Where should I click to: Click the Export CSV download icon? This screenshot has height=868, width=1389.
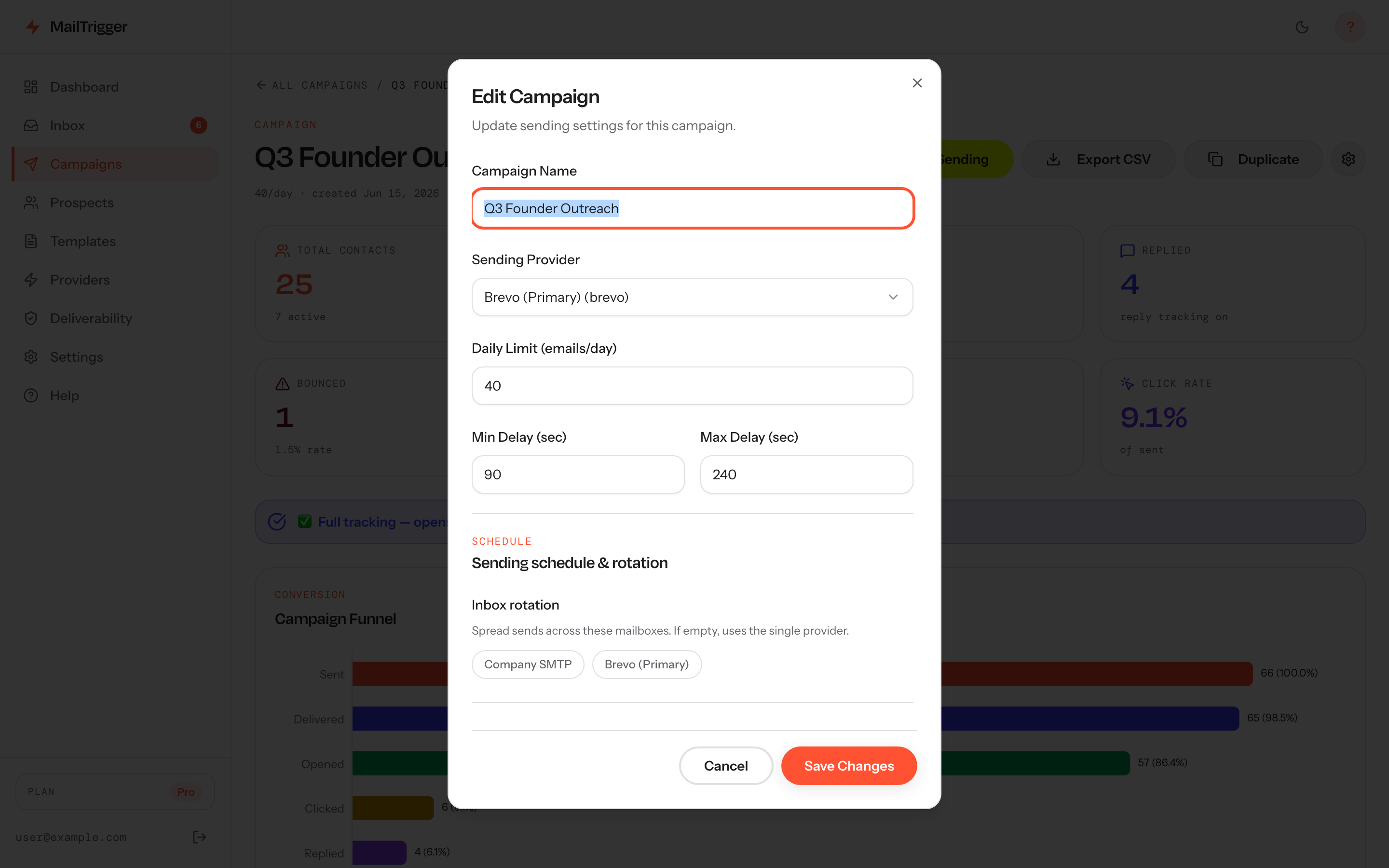(x=1053, y=159)
